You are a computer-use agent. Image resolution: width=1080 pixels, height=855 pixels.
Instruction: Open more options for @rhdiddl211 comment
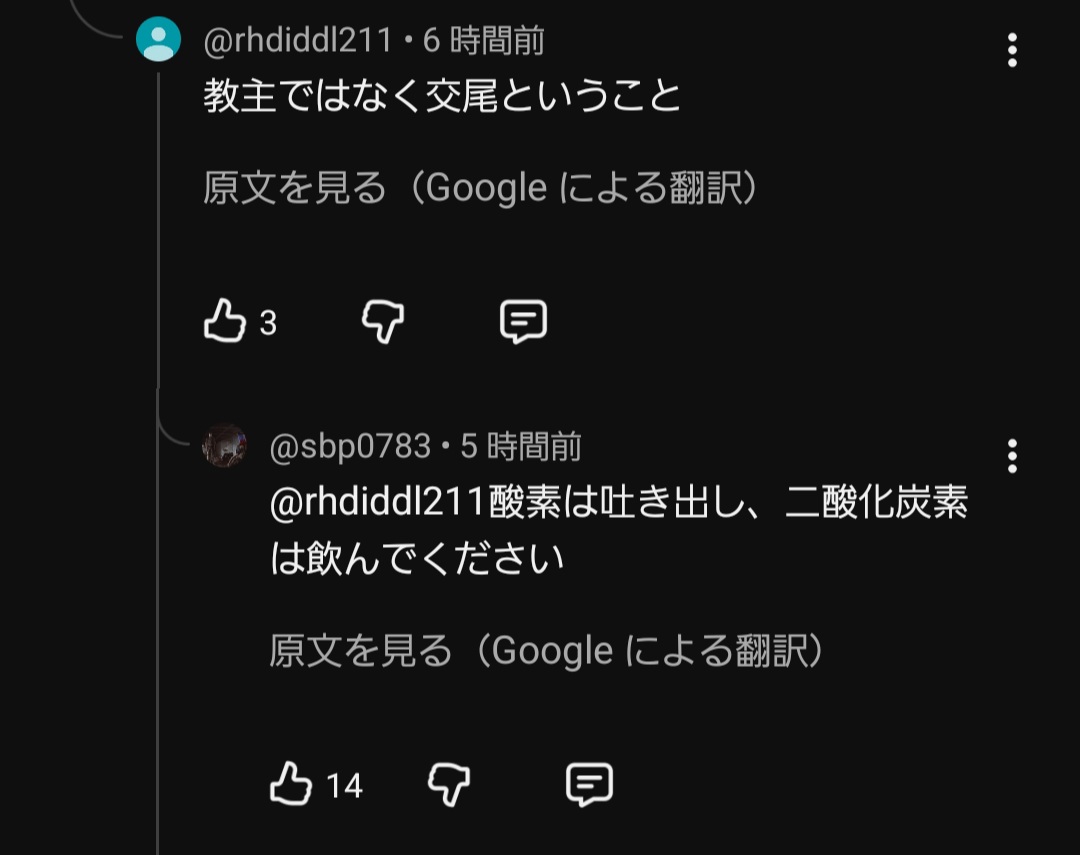click(x=1012, y=49)
